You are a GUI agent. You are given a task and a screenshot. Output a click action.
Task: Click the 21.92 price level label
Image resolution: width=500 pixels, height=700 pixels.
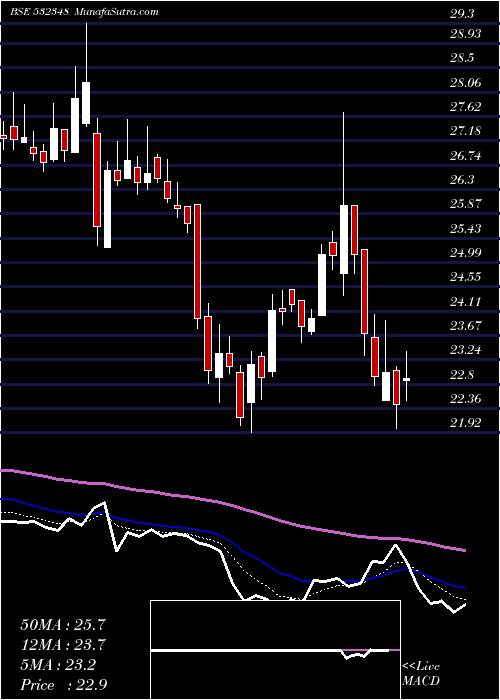pyautogui.click(x=465, y=423)
